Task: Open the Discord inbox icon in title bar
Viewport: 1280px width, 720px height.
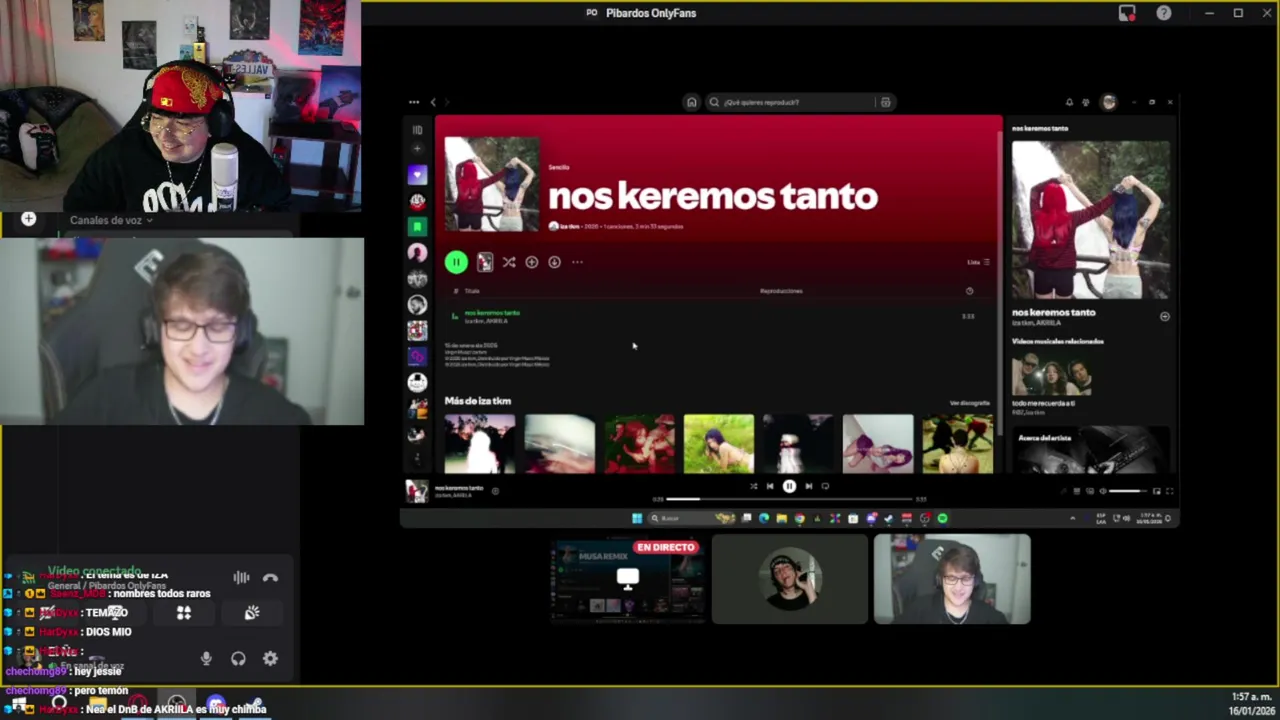Action: pyautogui.click(x=1127, y=13)
